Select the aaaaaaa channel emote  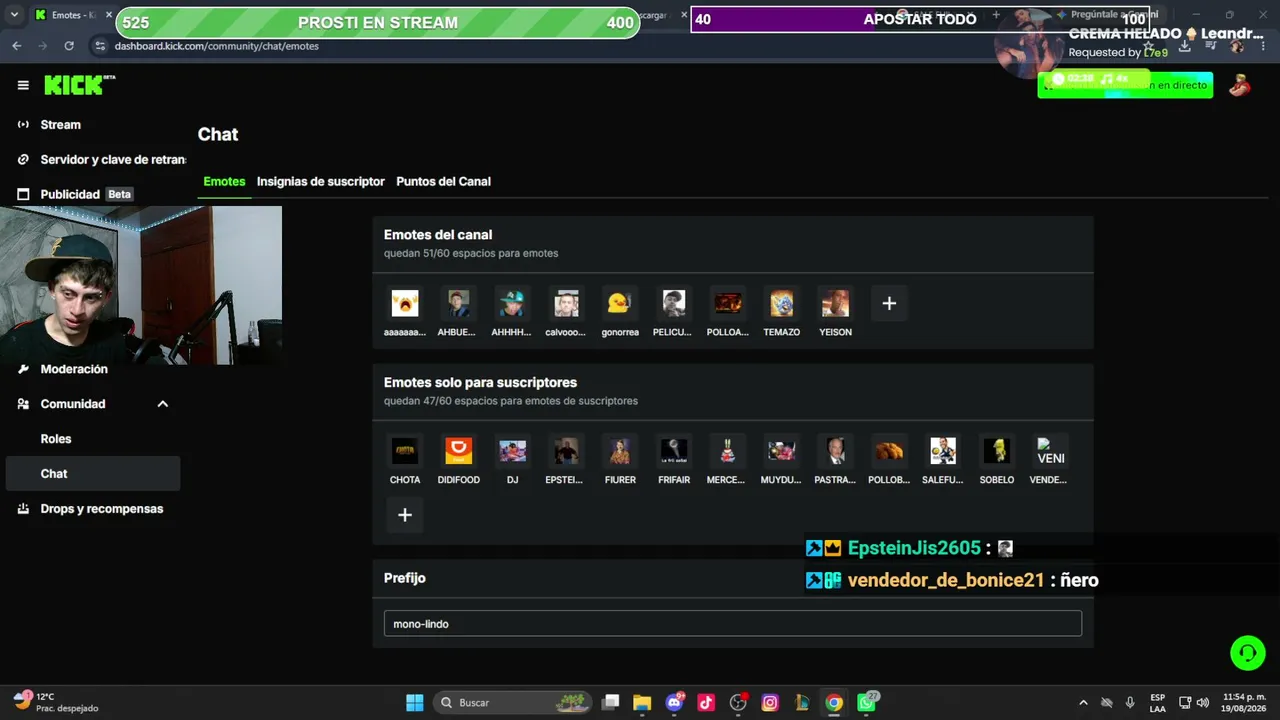pos(405,303)
